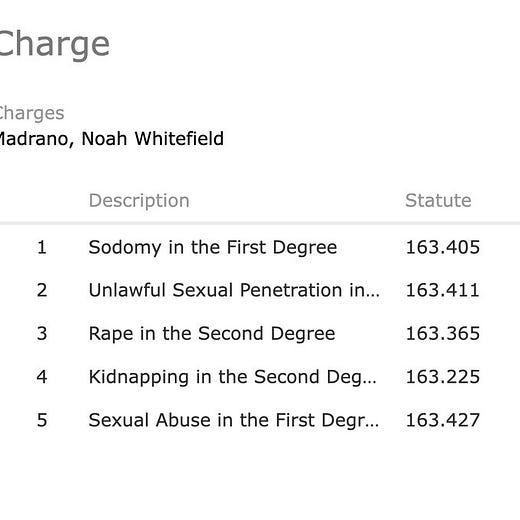Select the Sodomy in the First Degree charge
This screenshot has height=520, width=520.
[x=213, y=248]
